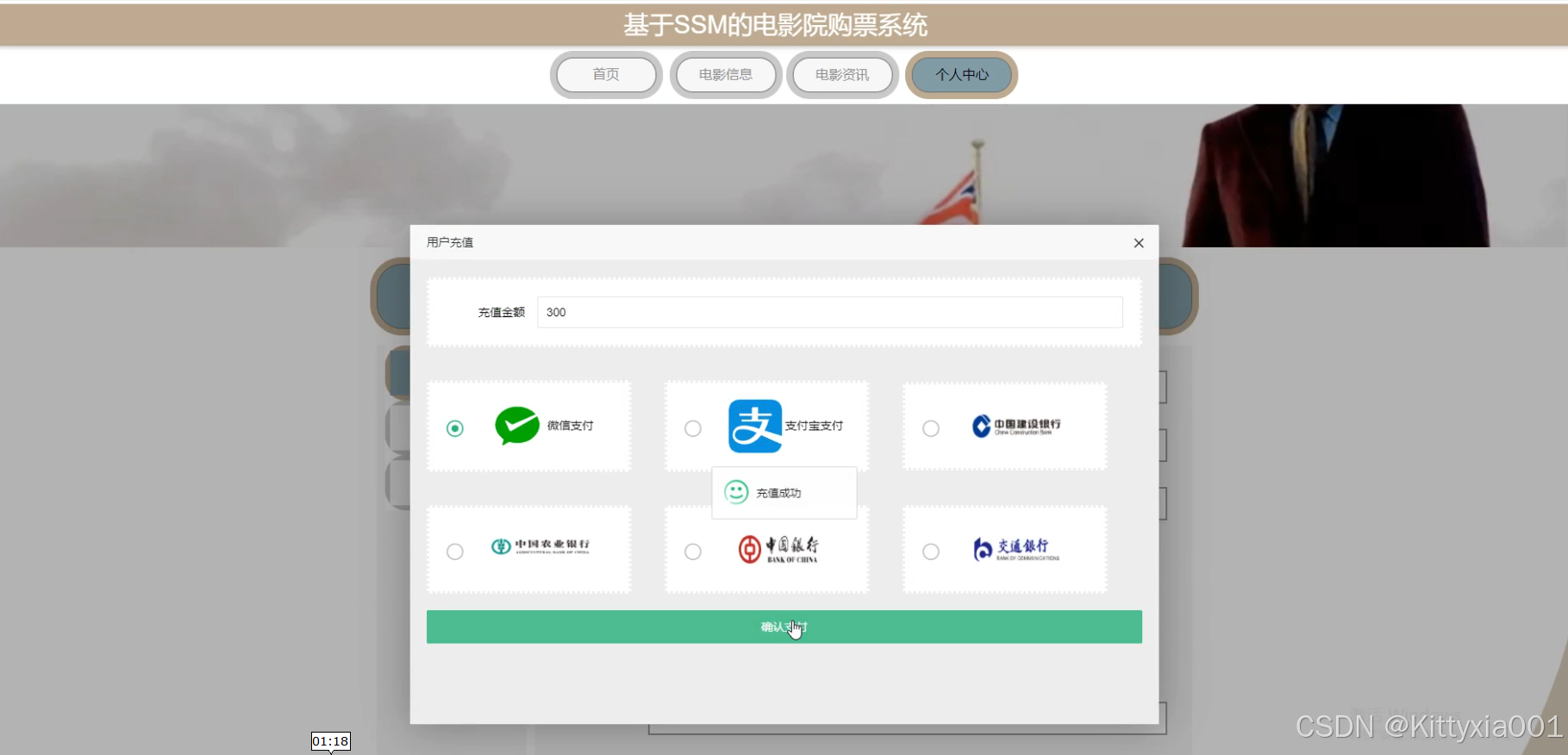Select the 中国银行 radio button

[693, 552]
